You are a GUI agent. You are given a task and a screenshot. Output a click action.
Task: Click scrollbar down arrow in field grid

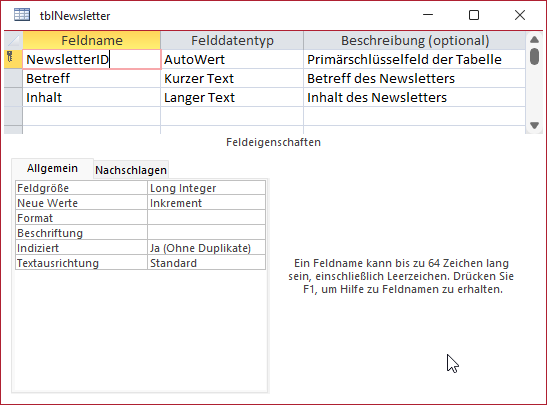coord(534,125)
